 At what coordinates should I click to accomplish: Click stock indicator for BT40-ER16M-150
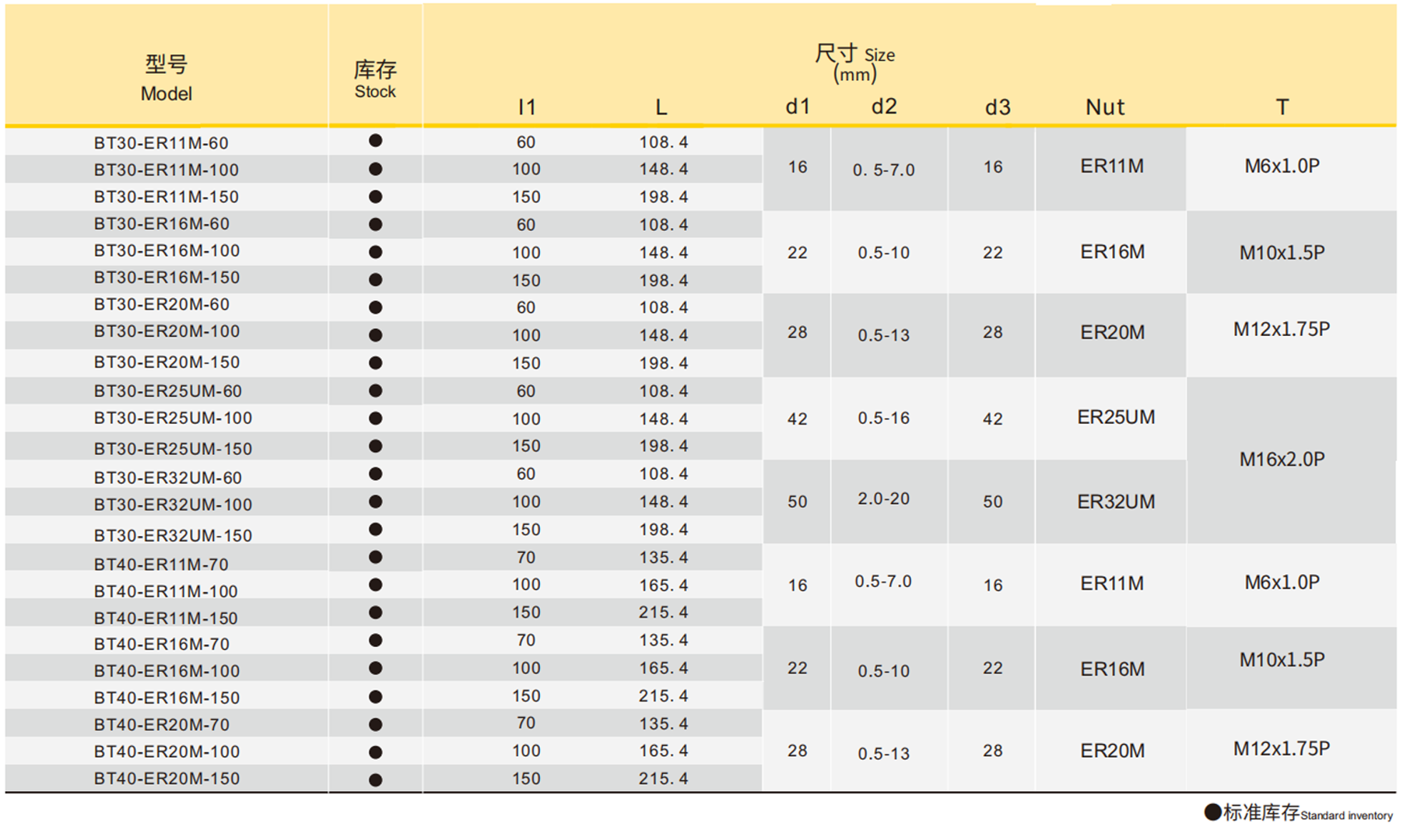[375, 696]
